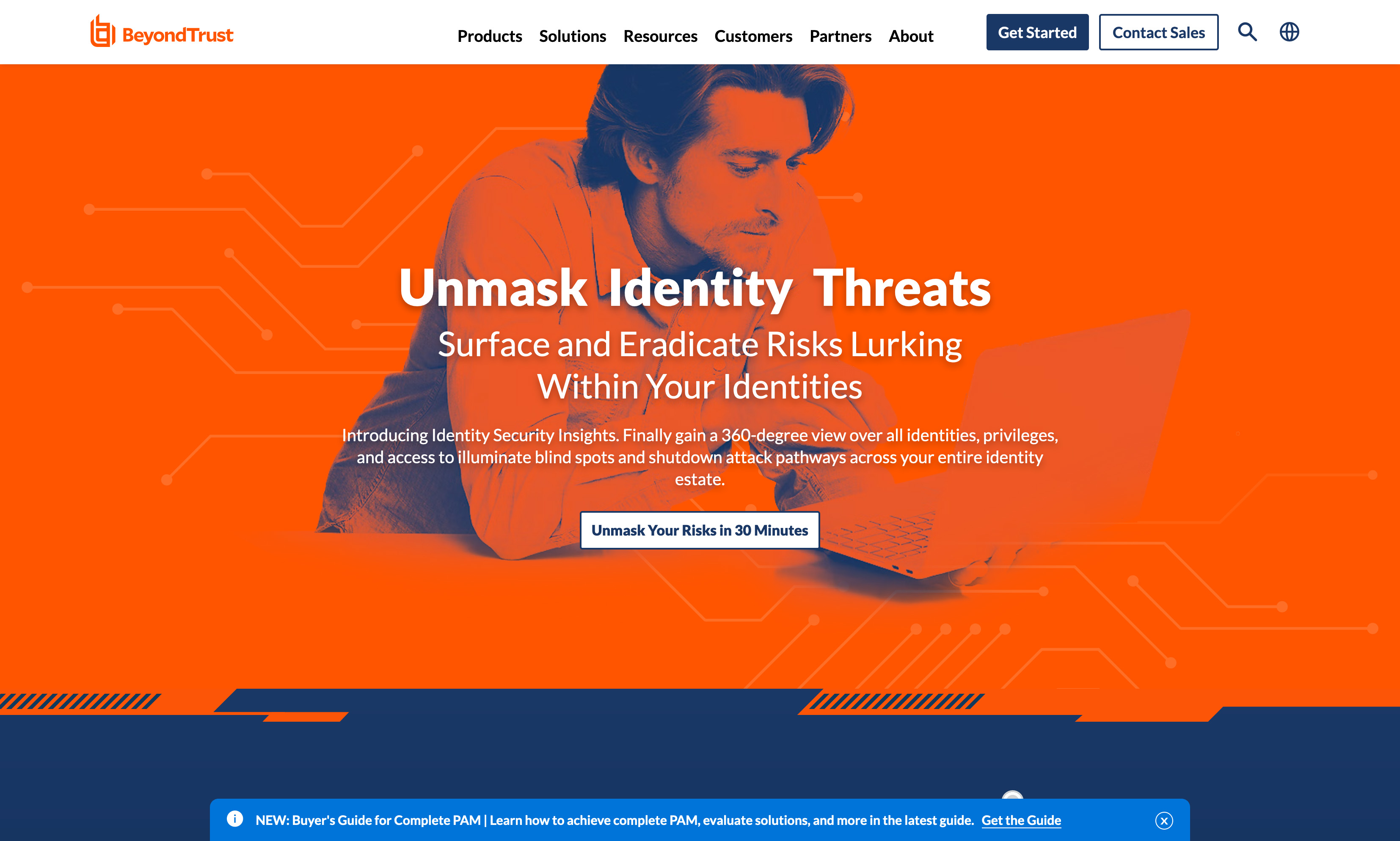
Task: Open the Partners menu item
Action: tap(840, 36)
